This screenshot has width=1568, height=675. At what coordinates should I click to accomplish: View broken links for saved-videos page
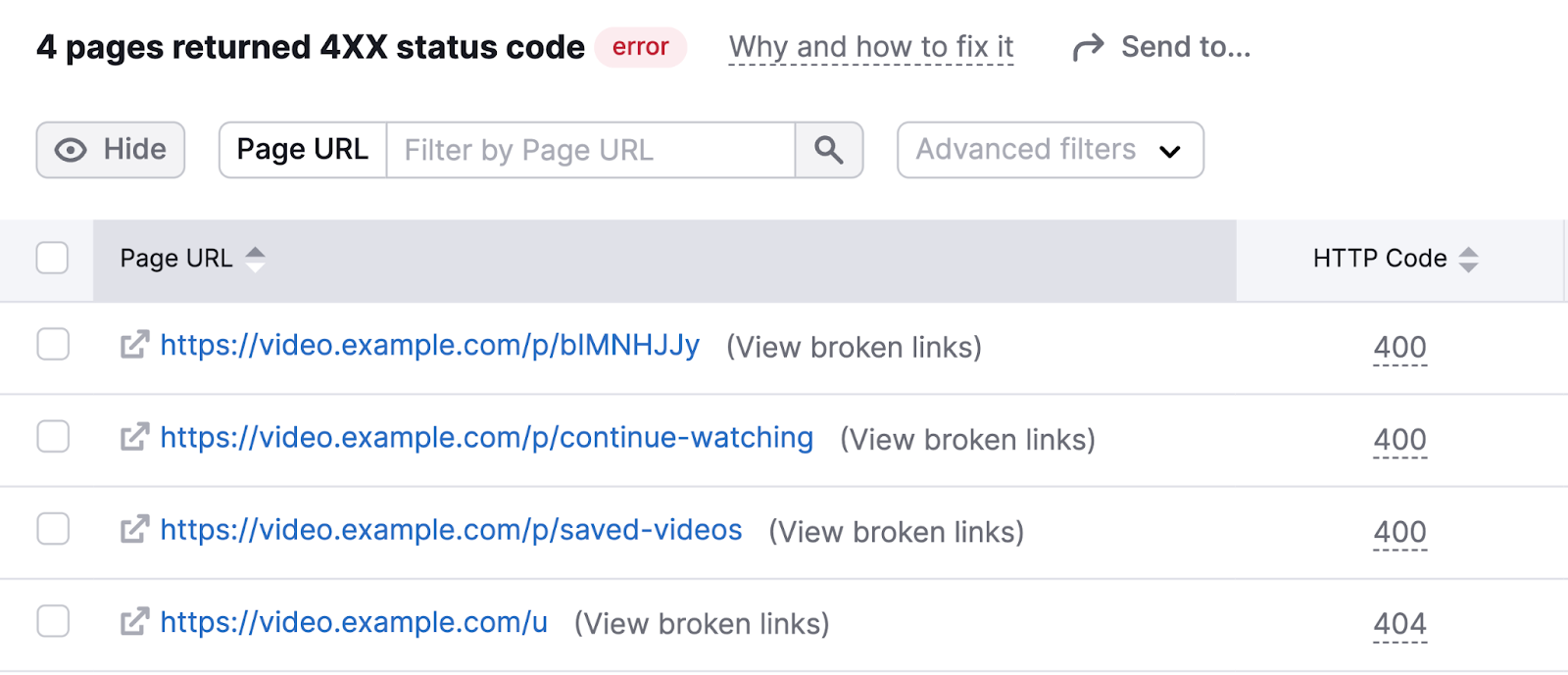click(x=895, y=531)
